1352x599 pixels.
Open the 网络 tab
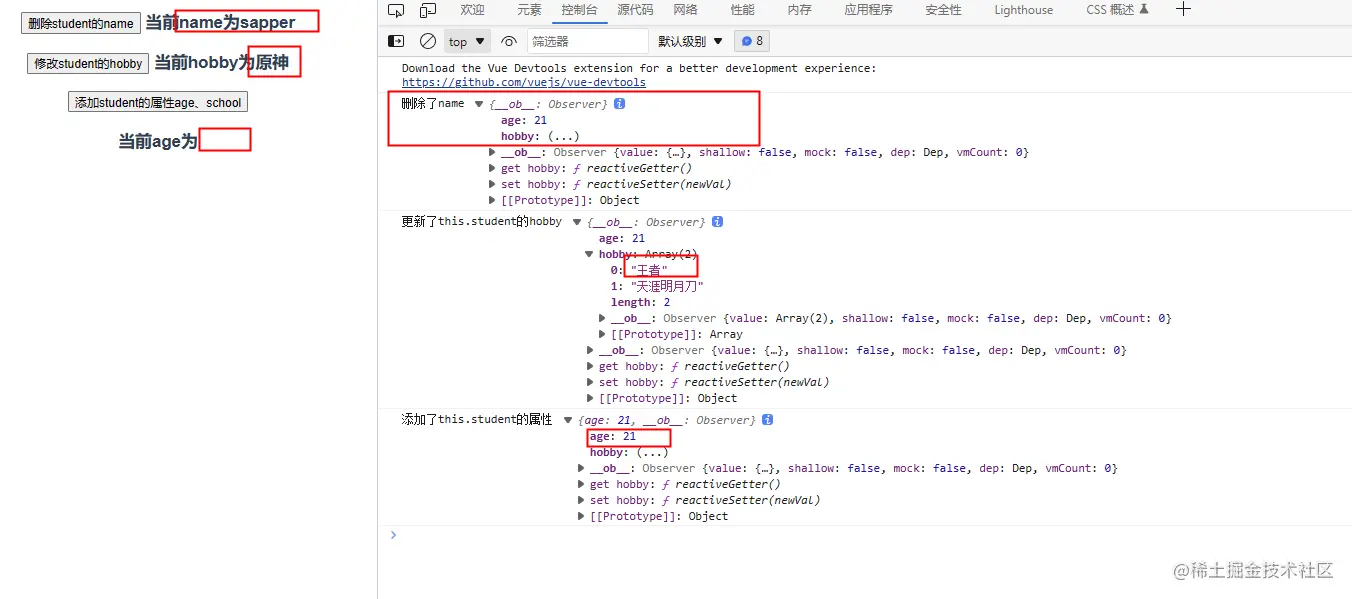pos(685,10)
